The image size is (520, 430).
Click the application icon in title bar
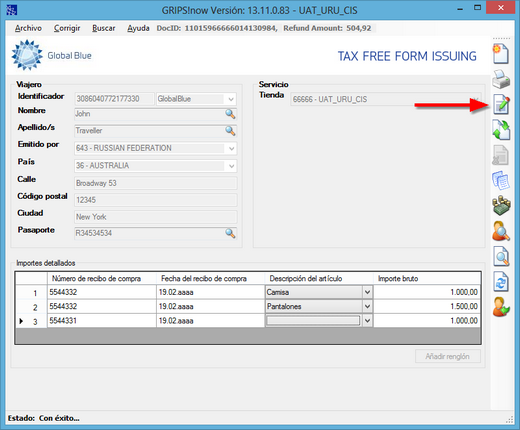pos(12,10)
